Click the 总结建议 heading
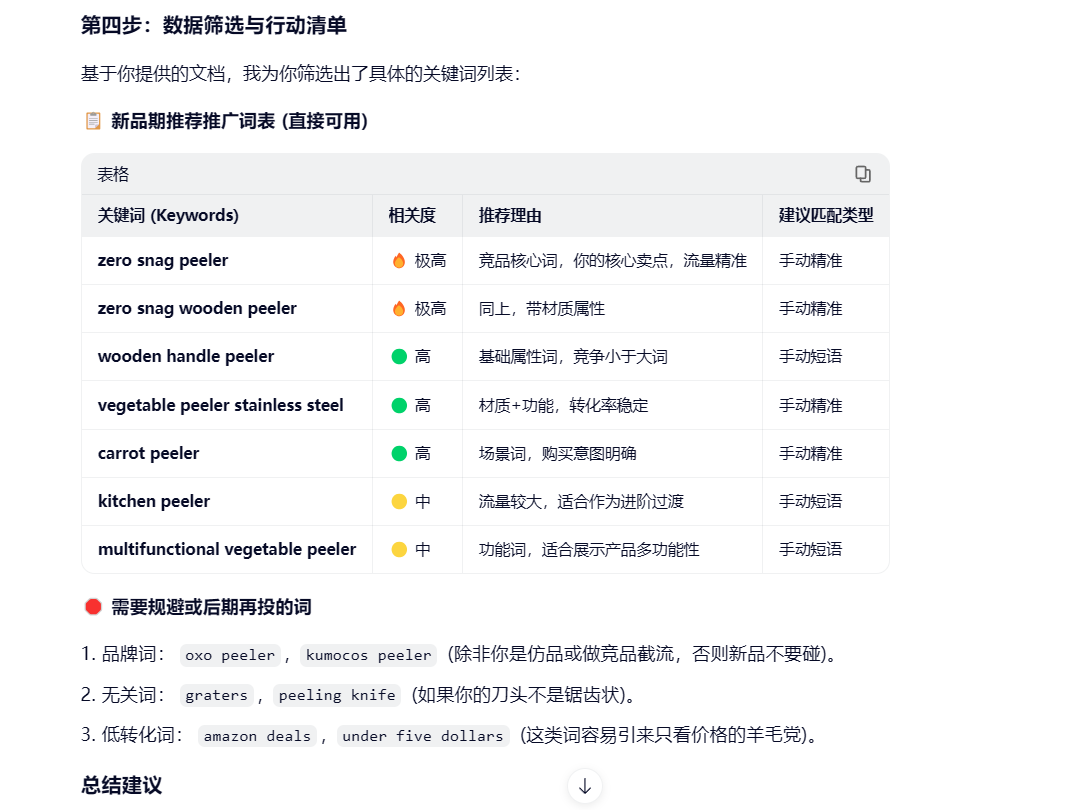Screen dimensions: 1071x810 click(121, 785)
